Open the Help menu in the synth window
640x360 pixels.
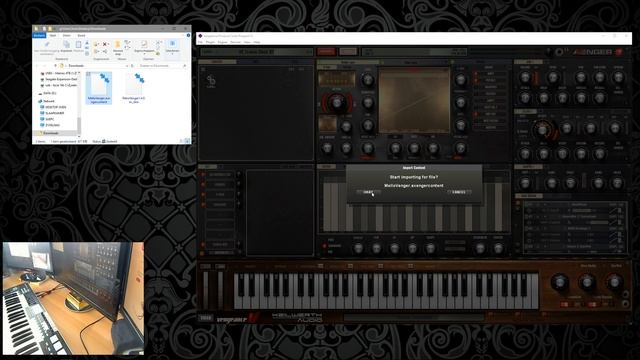pos(257,42)
